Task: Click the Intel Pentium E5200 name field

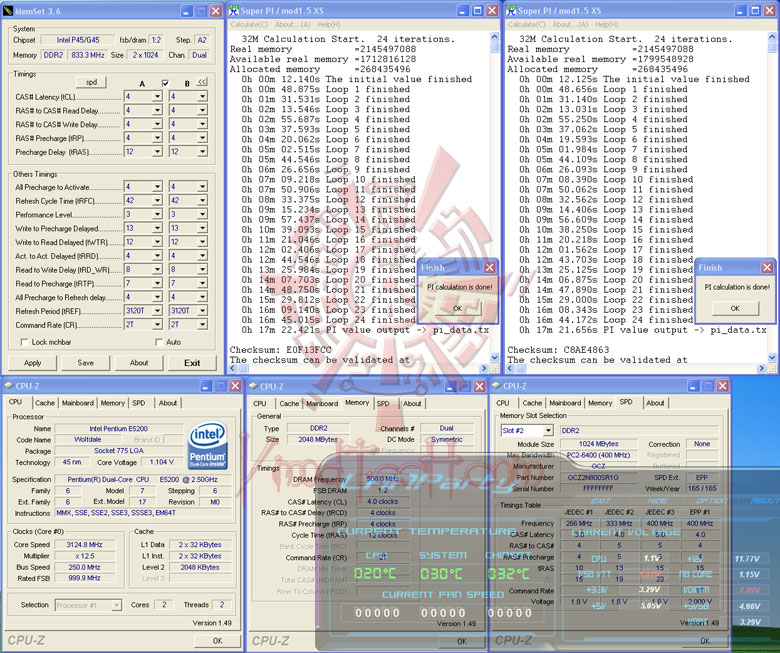Action: click(118, 428)
